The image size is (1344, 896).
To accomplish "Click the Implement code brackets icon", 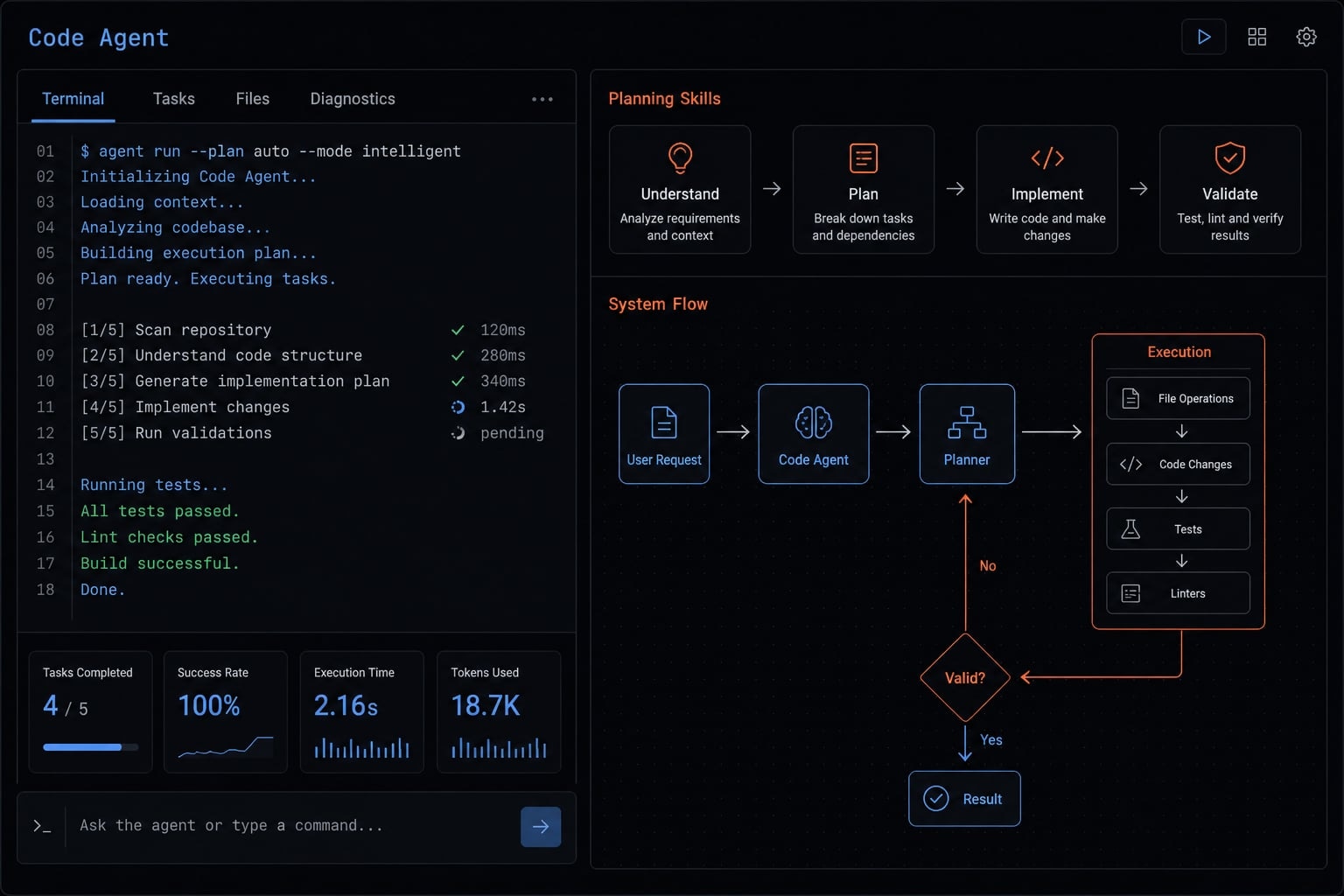I will (1047, 158).
